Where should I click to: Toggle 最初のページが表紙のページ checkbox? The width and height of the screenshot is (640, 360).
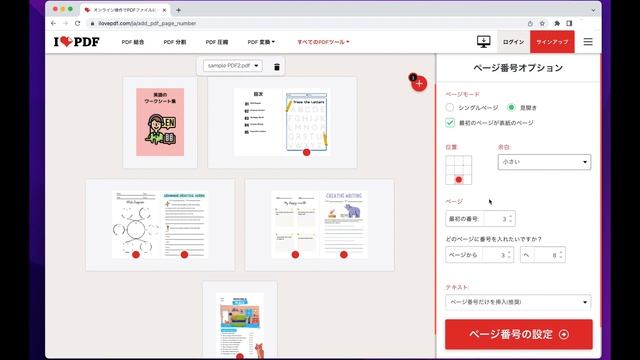450,122
